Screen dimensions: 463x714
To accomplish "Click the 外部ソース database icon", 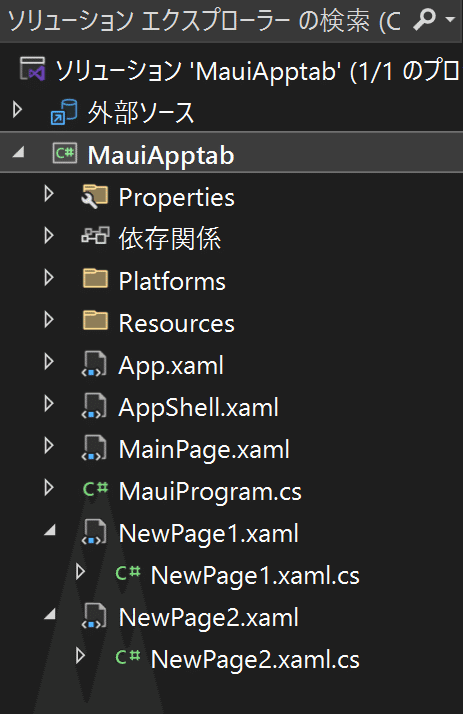I will tap(64, 112).
